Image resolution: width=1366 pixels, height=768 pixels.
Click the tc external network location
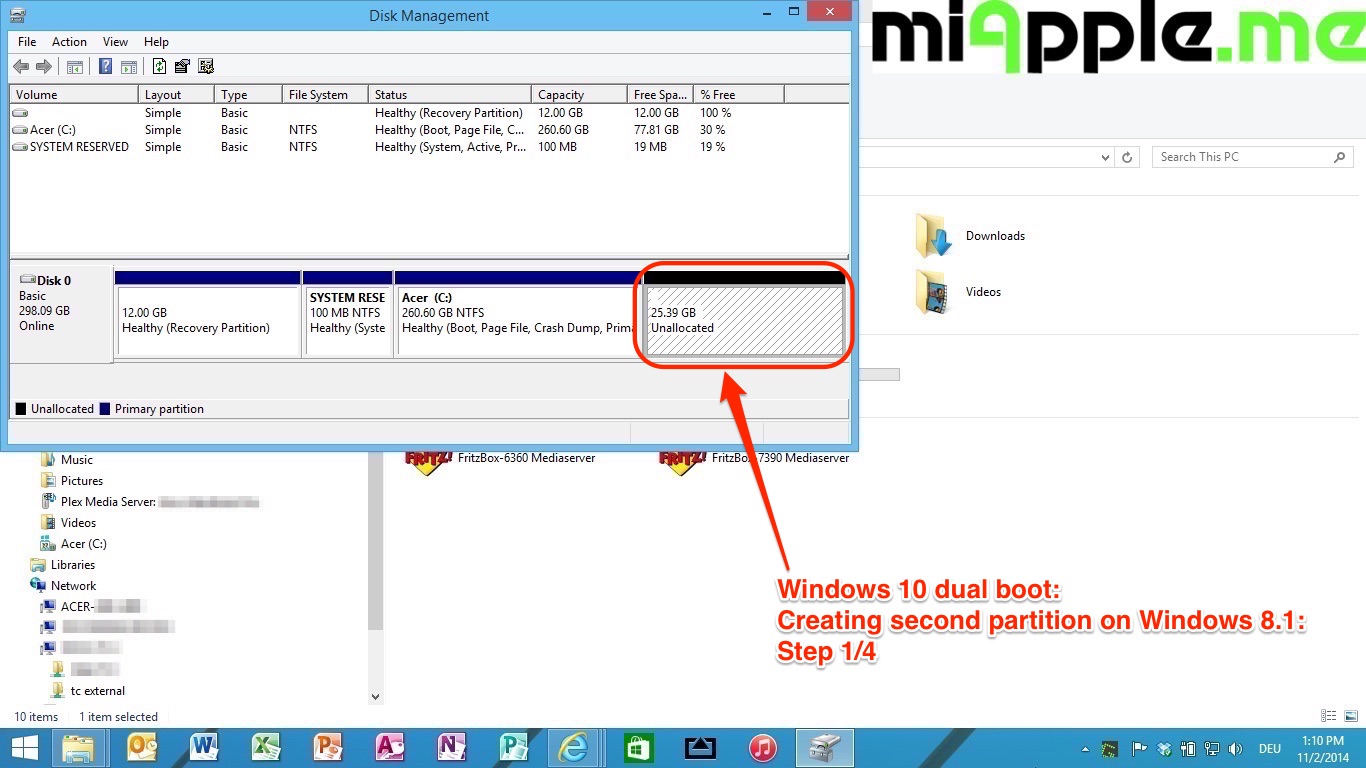pos(96,690)
